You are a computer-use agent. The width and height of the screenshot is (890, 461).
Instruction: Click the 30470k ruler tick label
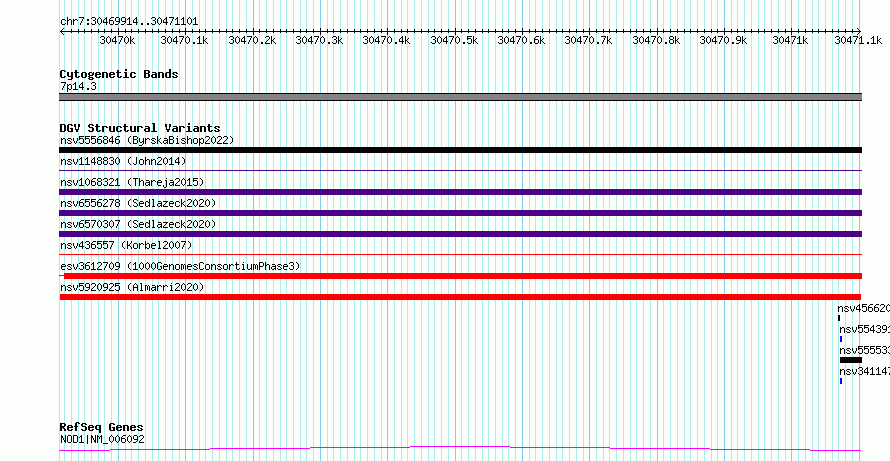117,40
